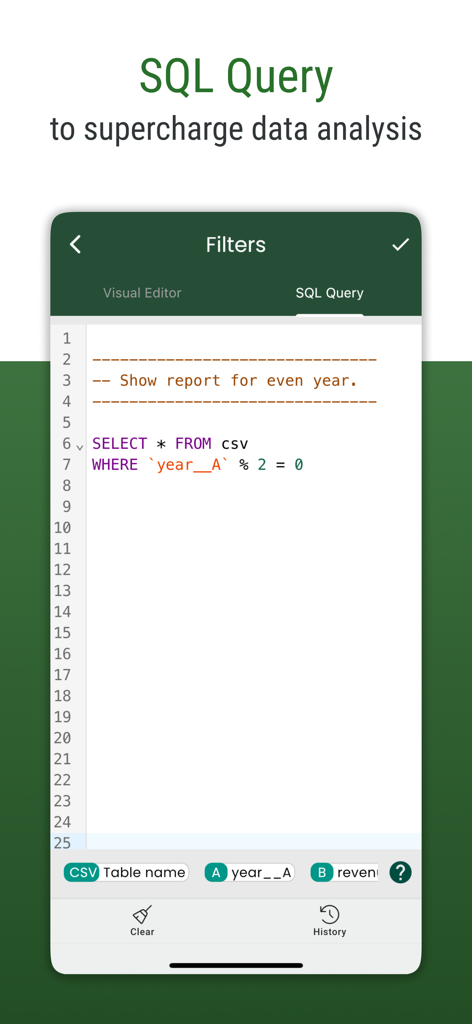472x1024 pixels.
Task: Click the comment 'Show report for even year.'
Action: click(x=225, y=381)
